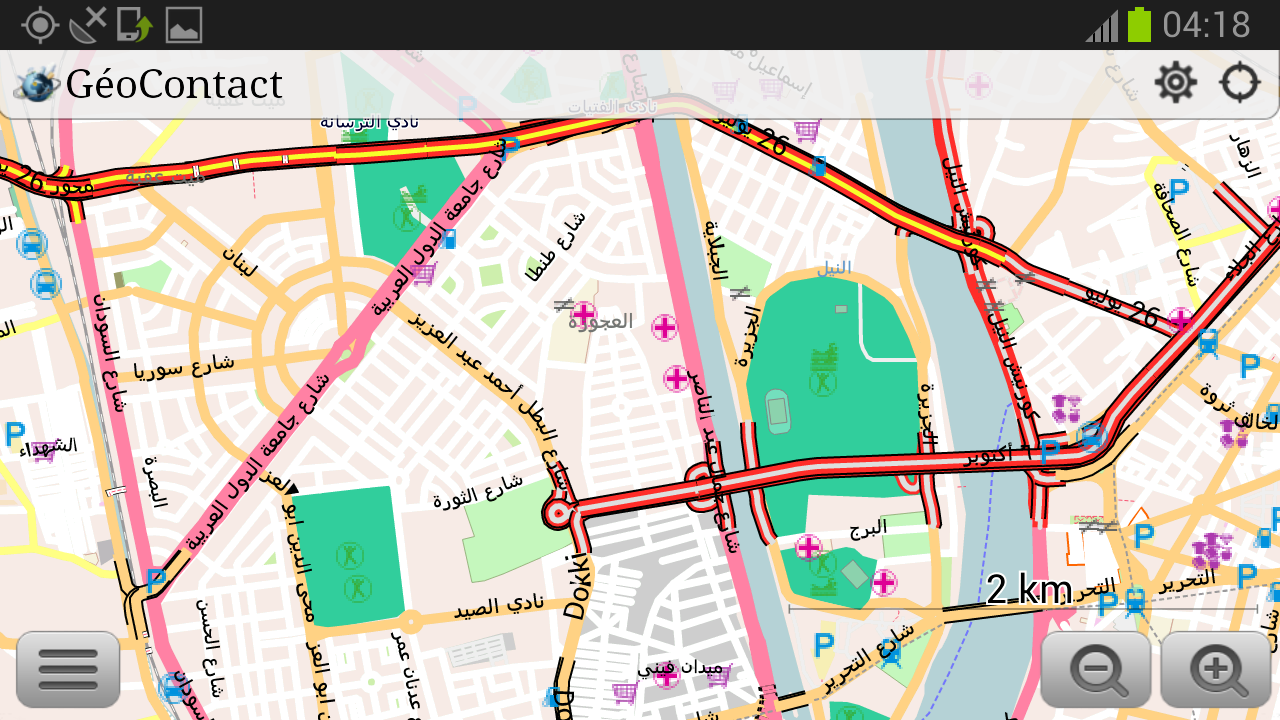Tap the GéoContact title text

tap(174, 85)
